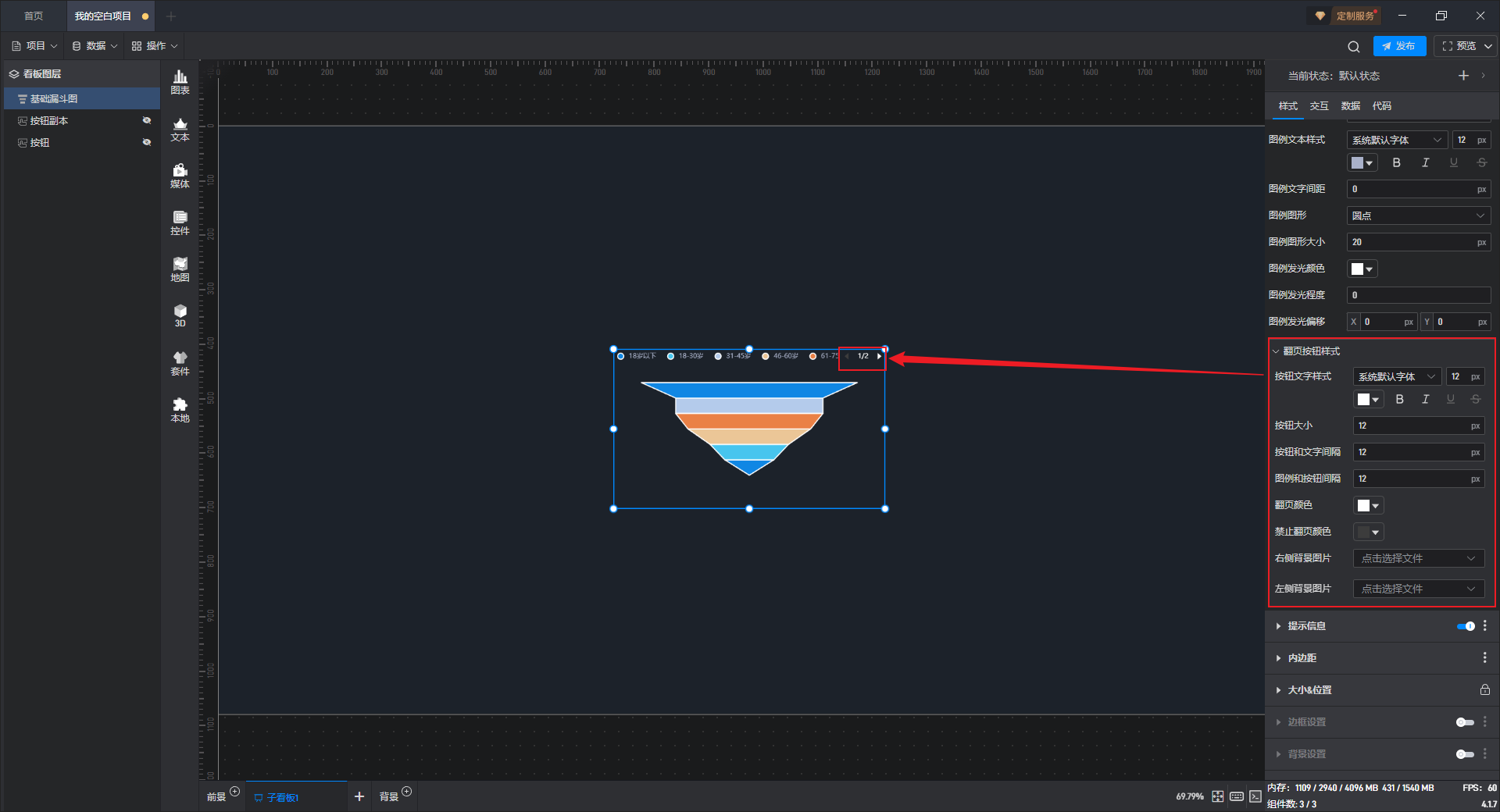Click the 预览 preview button
The image size is (1500, 812).
click(x=1459, y=46)
